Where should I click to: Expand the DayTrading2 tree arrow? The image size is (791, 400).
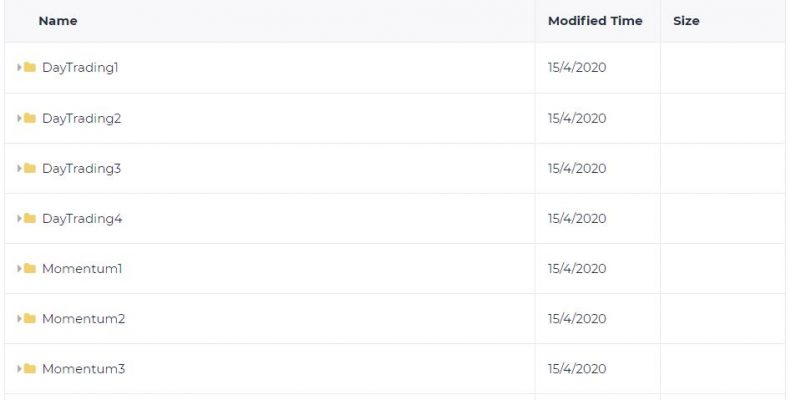pos(19,118)
